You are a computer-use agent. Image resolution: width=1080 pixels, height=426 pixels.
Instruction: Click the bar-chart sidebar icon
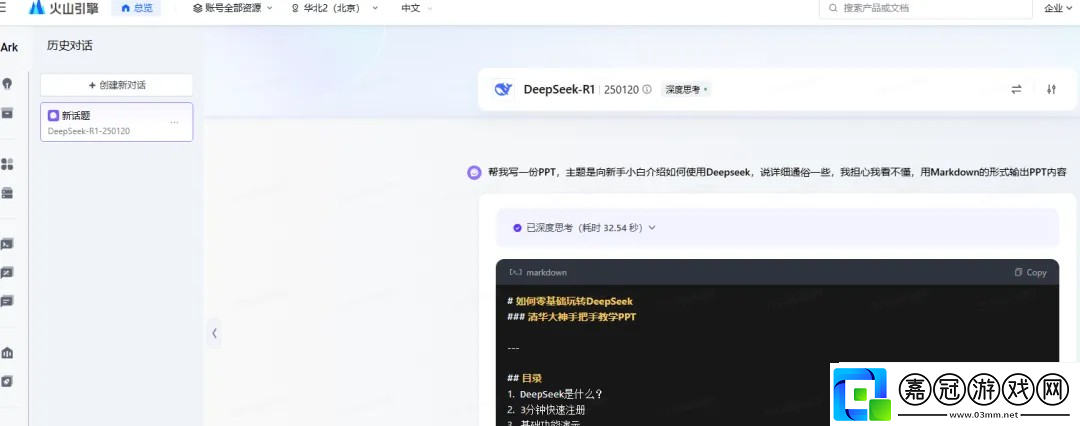(x=8, y=353)
